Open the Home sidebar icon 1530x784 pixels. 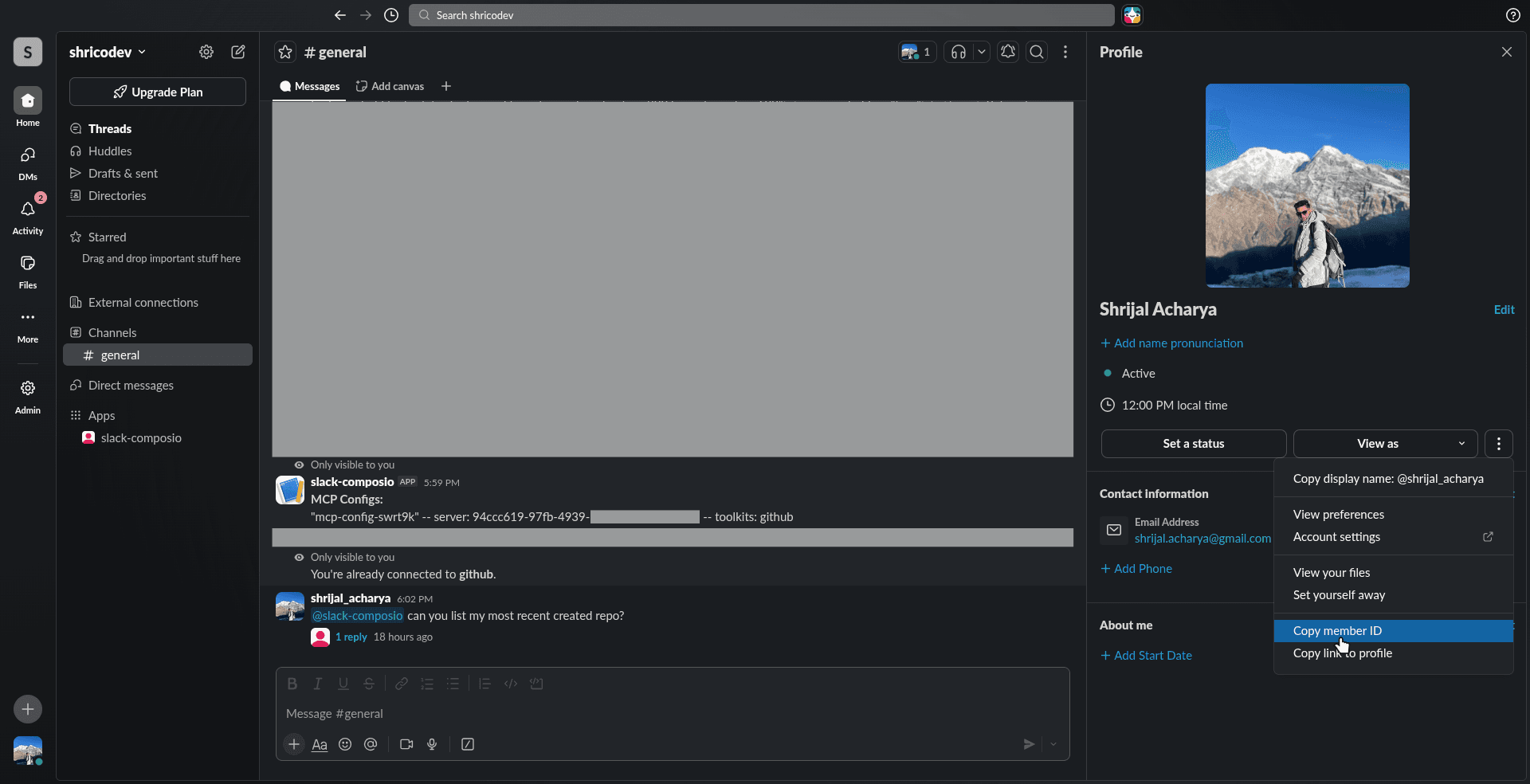click(x=28, y=107)
